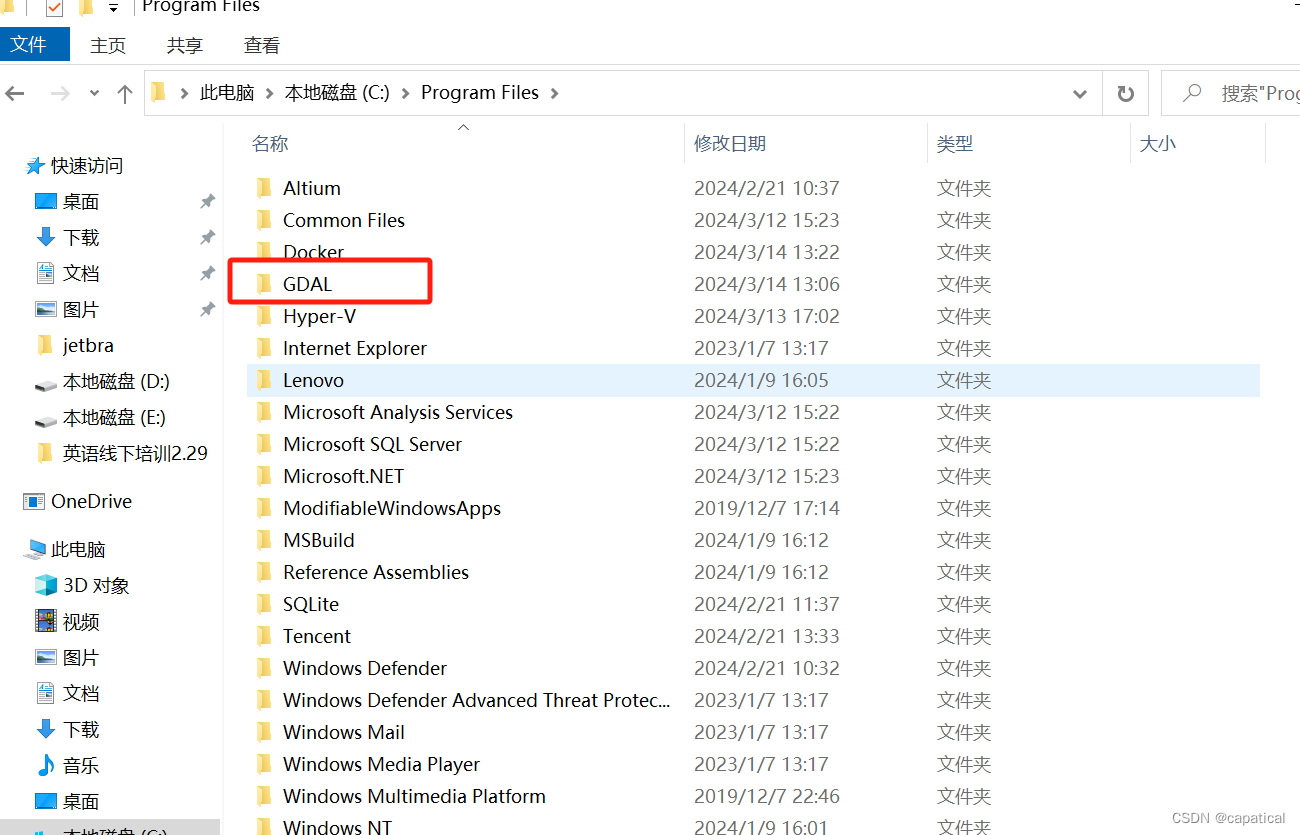Select the Altium folder icon

265,188
